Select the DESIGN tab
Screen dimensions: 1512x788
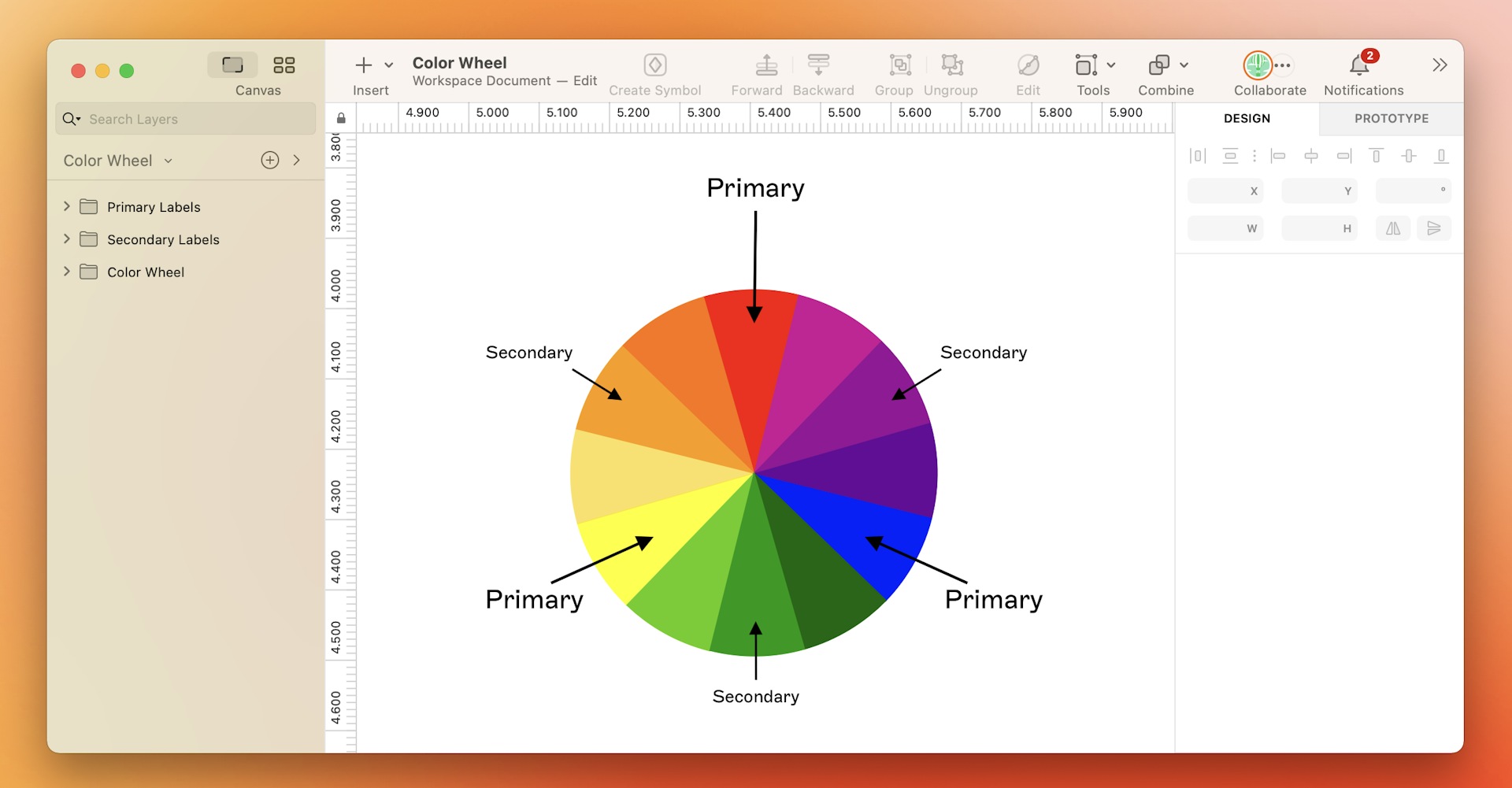click(x=1246, y=118)
